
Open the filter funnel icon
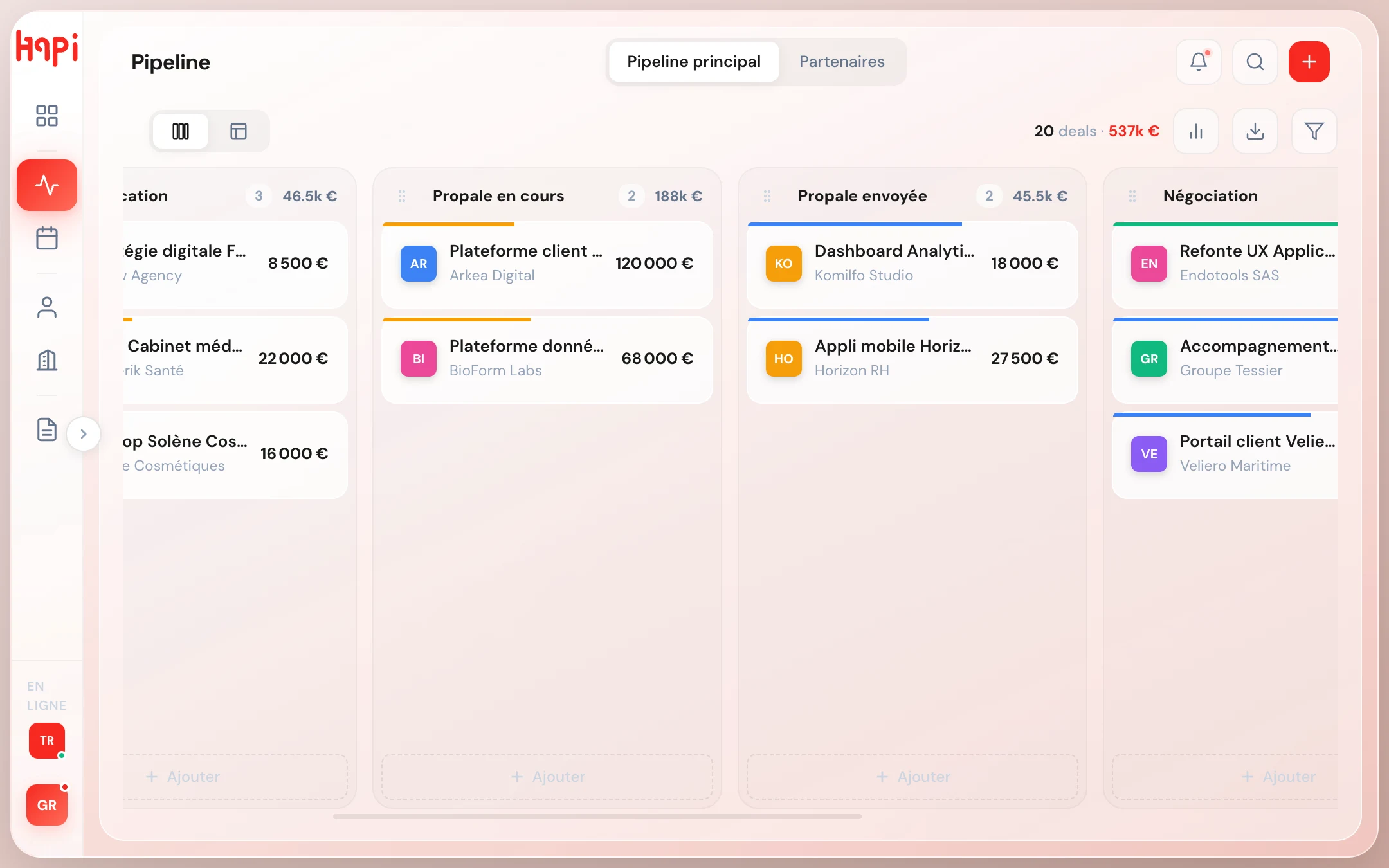(1314, 131)
